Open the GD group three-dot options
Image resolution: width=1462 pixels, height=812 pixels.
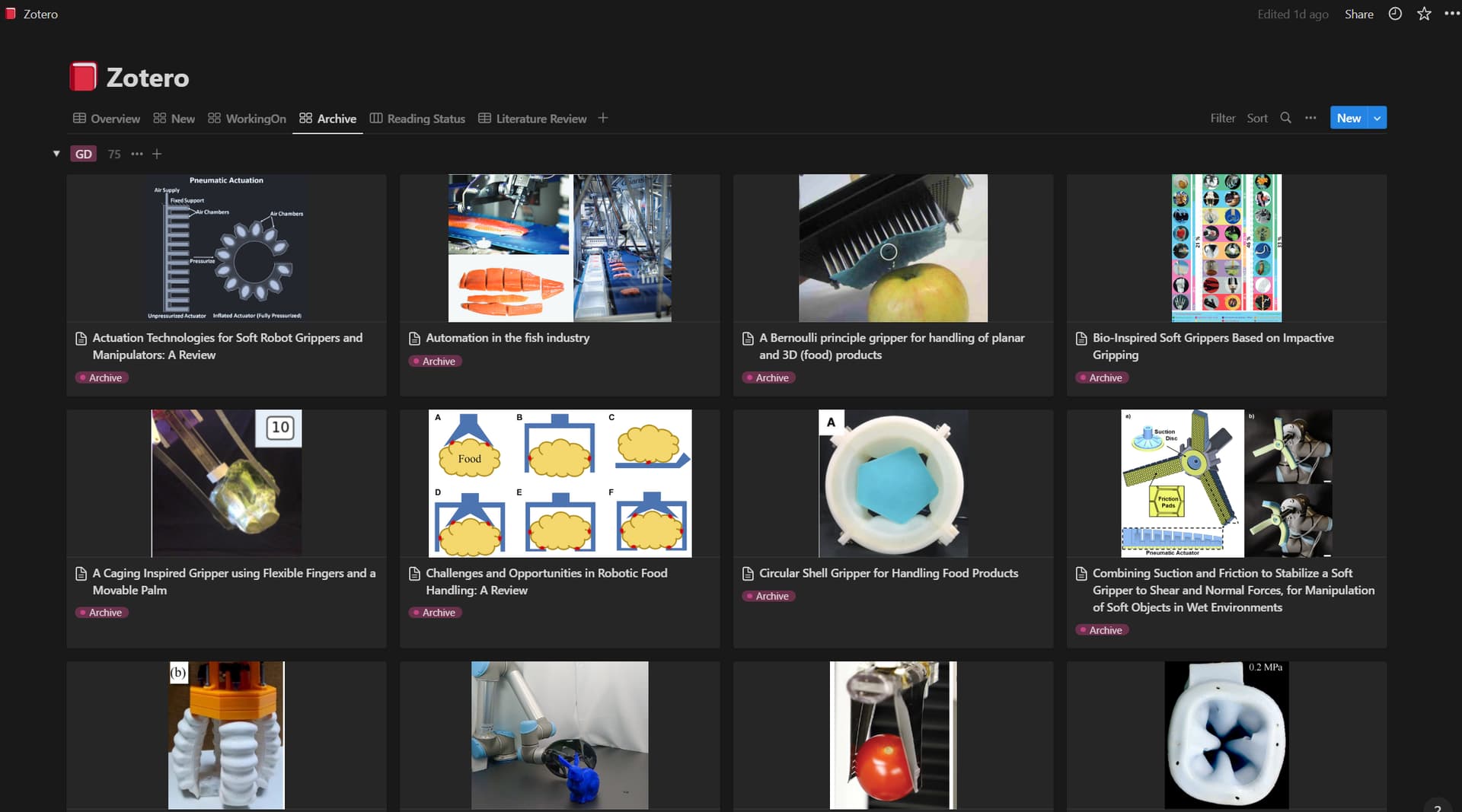tap(137, 154)
